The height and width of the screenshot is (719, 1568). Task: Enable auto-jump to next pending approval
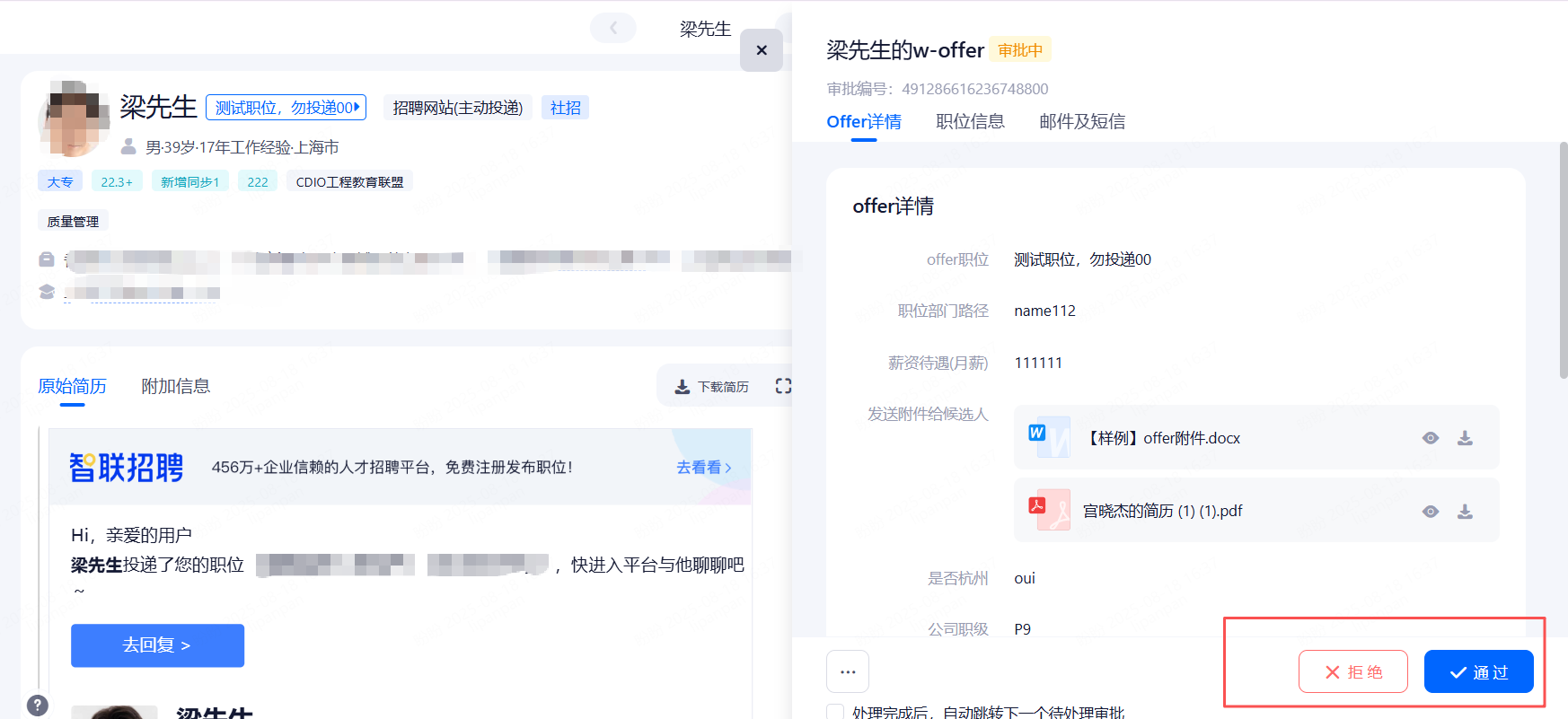point(835,712)
